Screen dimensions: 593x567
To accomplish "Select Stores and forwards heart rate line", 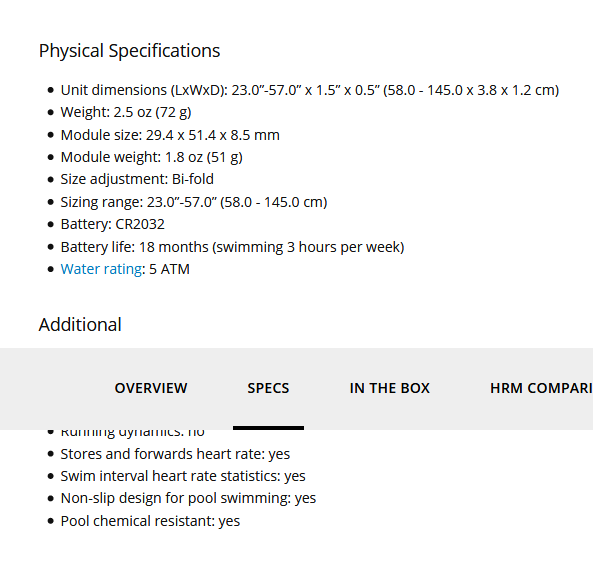I will (175, 454).
